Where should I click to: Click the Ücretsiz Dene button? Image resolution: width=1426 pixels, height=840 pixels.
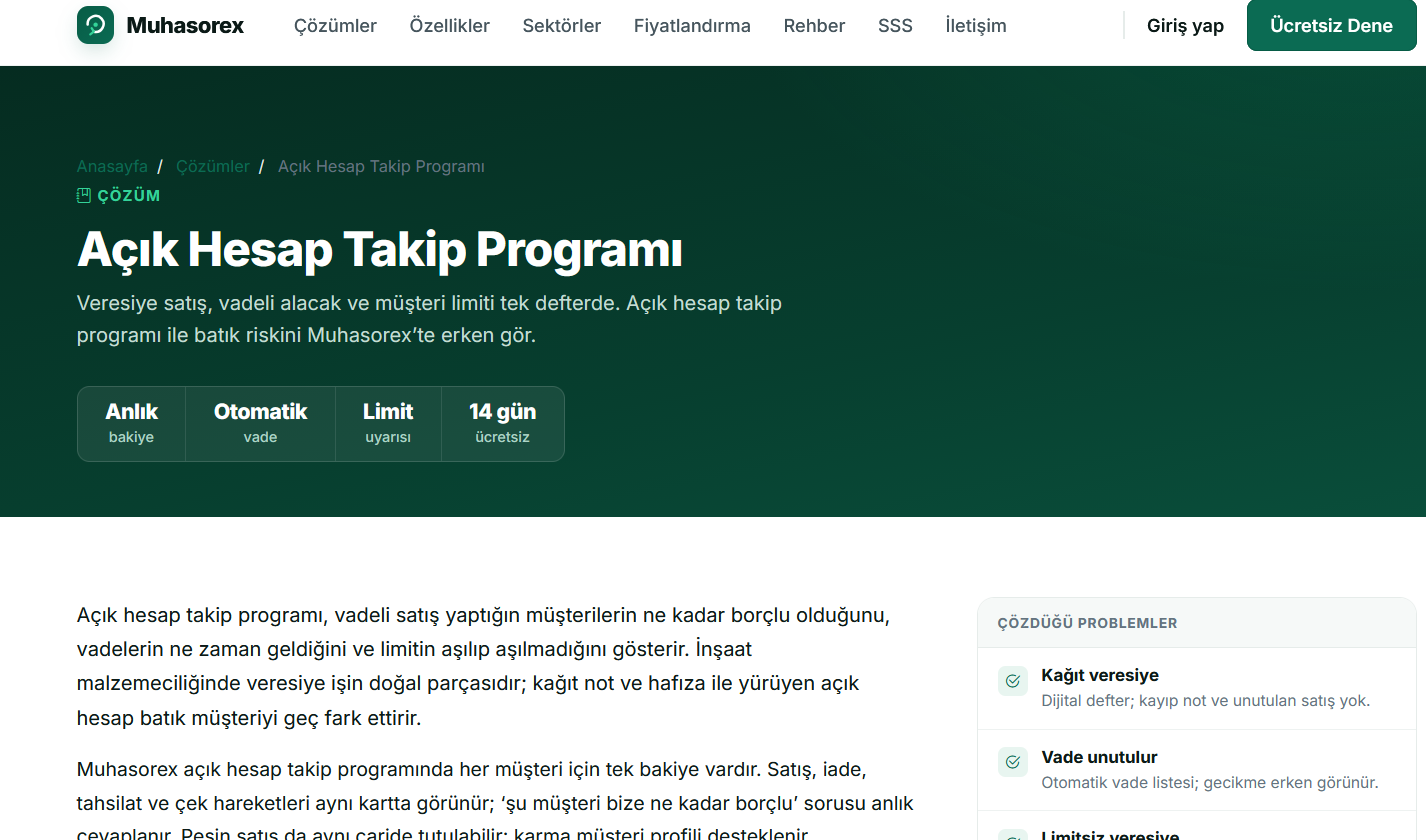(1331, 26)
